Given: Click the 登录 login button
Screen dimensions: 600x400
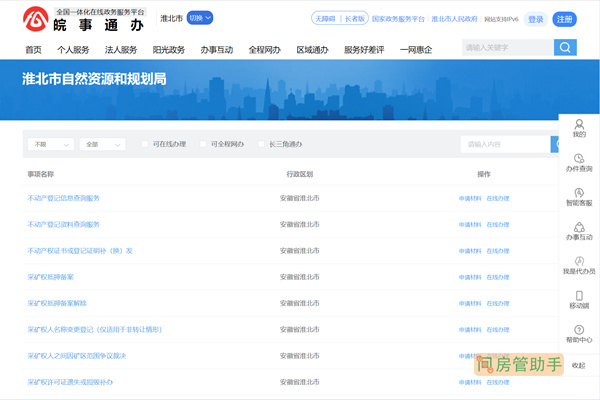Looking at the screenshot, I should pyautogui.click(x=536, y=19).
